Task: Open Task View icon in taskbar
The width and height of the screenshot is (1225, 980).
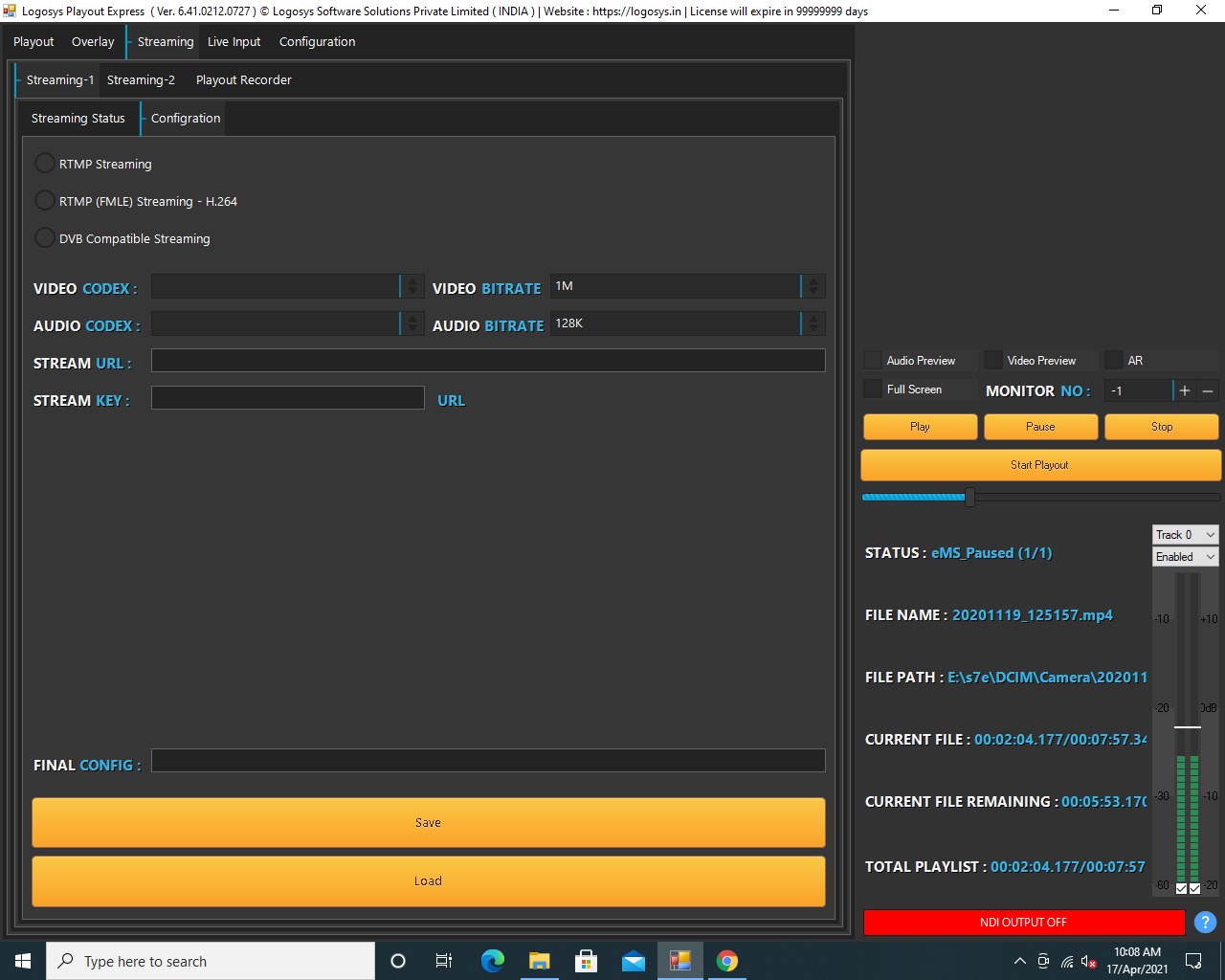Action: [444, 961]
